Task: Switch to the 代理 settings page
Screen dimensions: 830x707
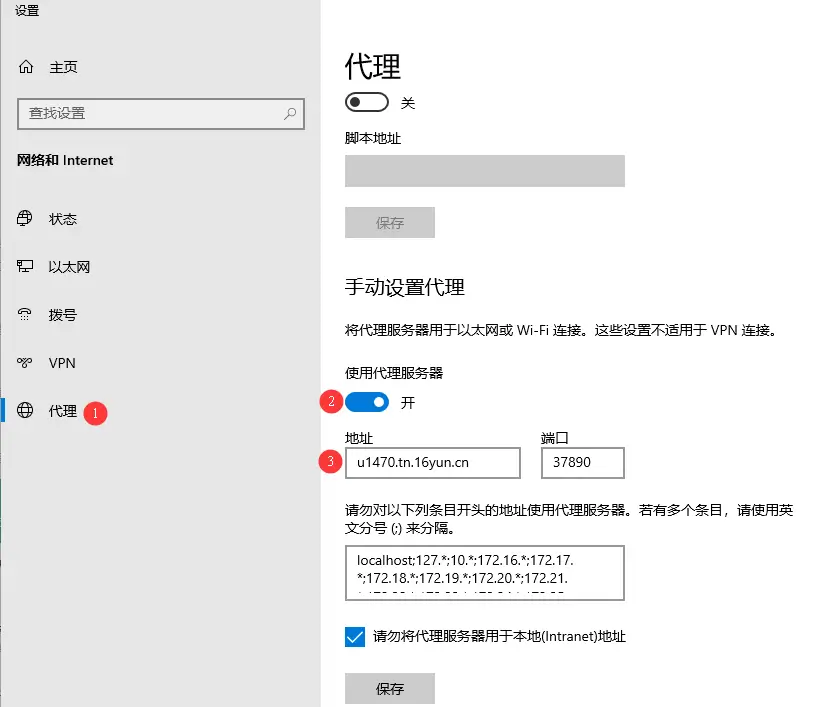Action: click(x=60, y=411)
